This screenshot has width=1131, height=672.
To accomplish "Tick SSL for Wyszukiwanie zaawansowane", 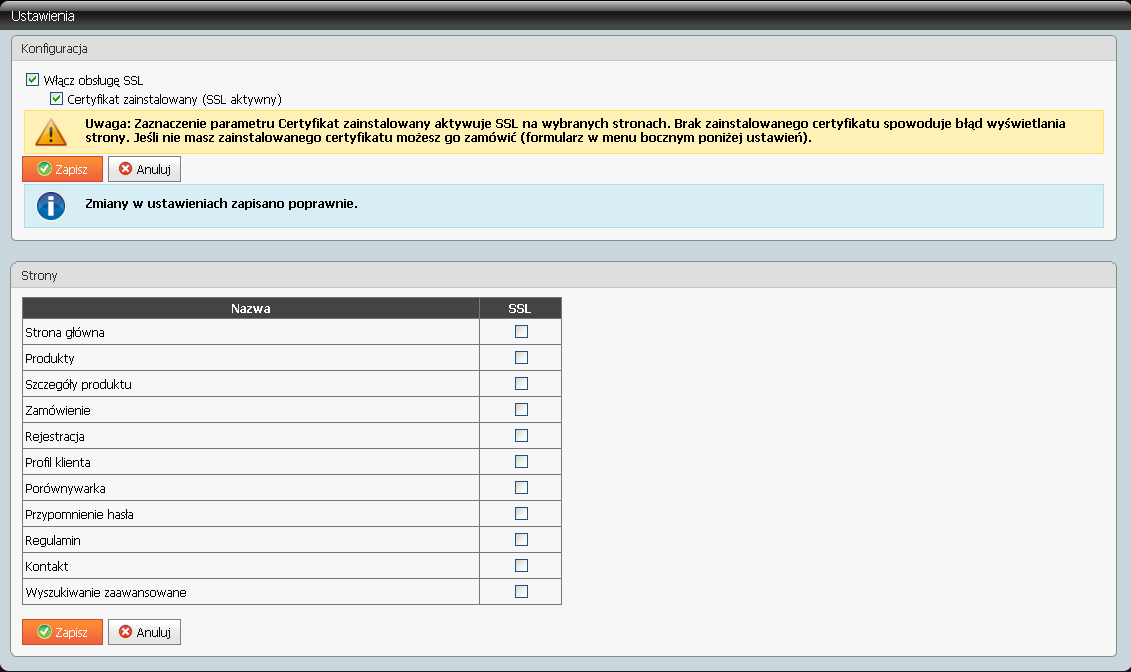I will coord(521,591).
